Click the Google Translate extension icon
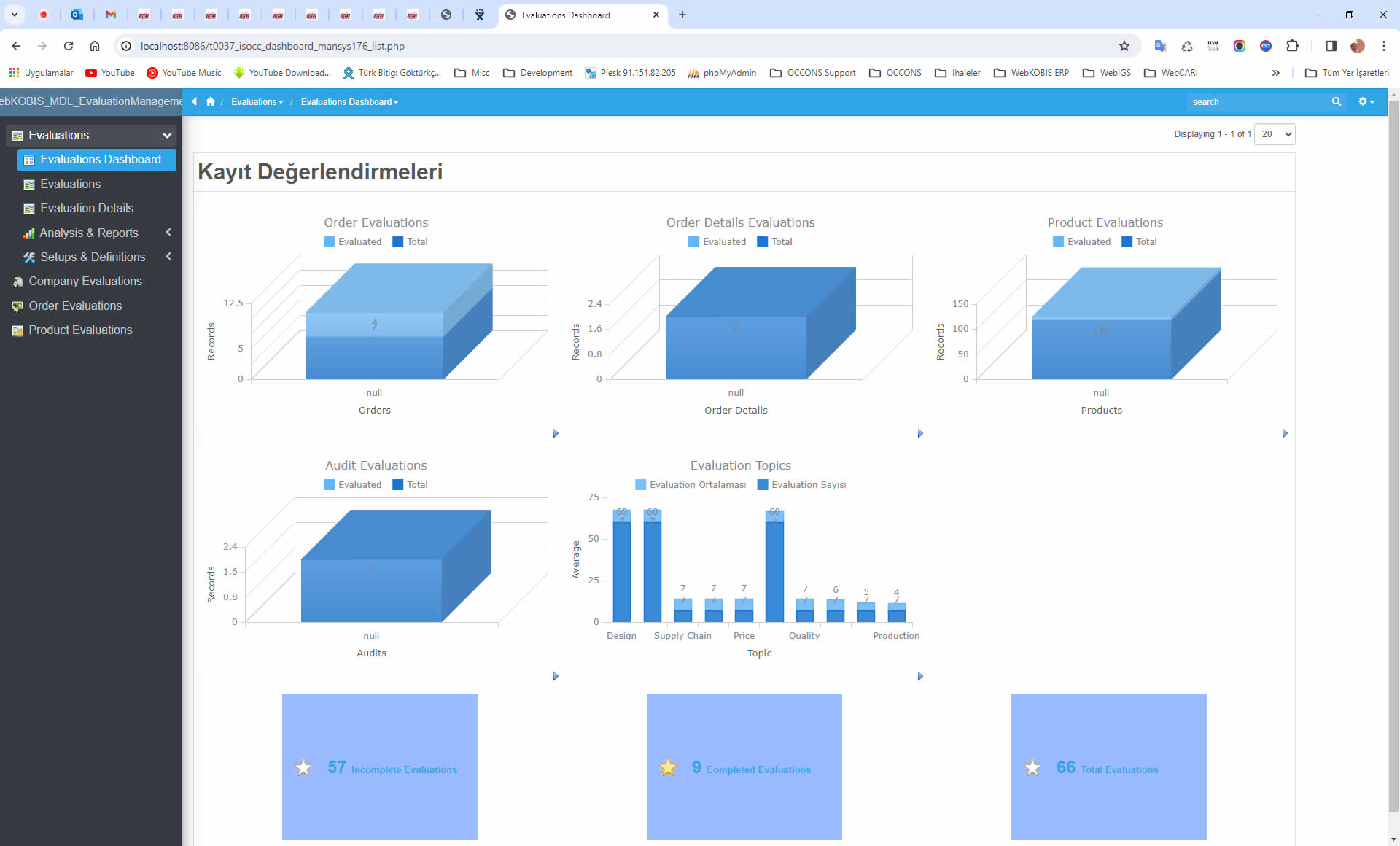 point(1160,46)
